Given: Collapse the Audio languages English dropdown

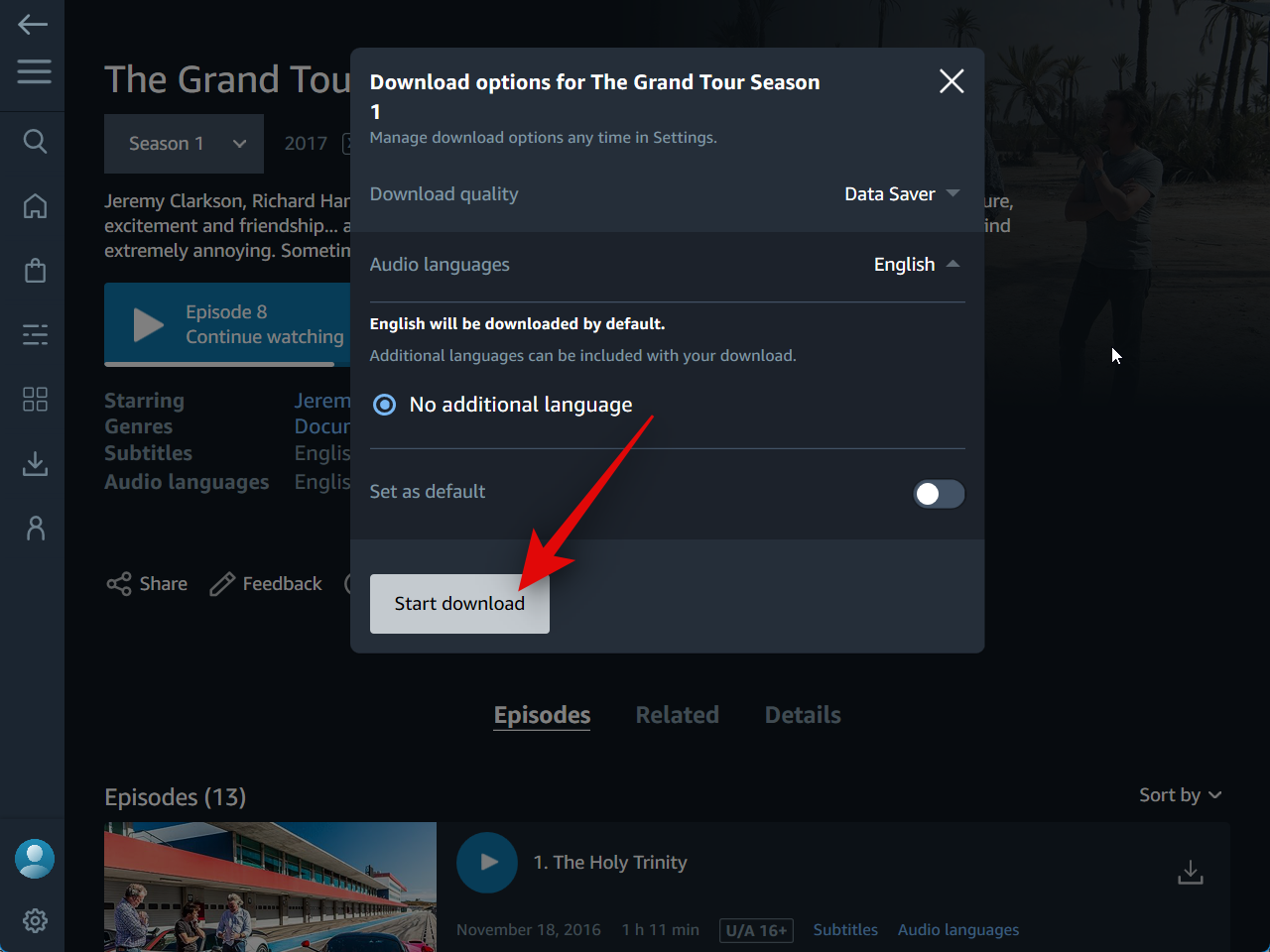Looking at the screenshot, I should pos(916,265).
